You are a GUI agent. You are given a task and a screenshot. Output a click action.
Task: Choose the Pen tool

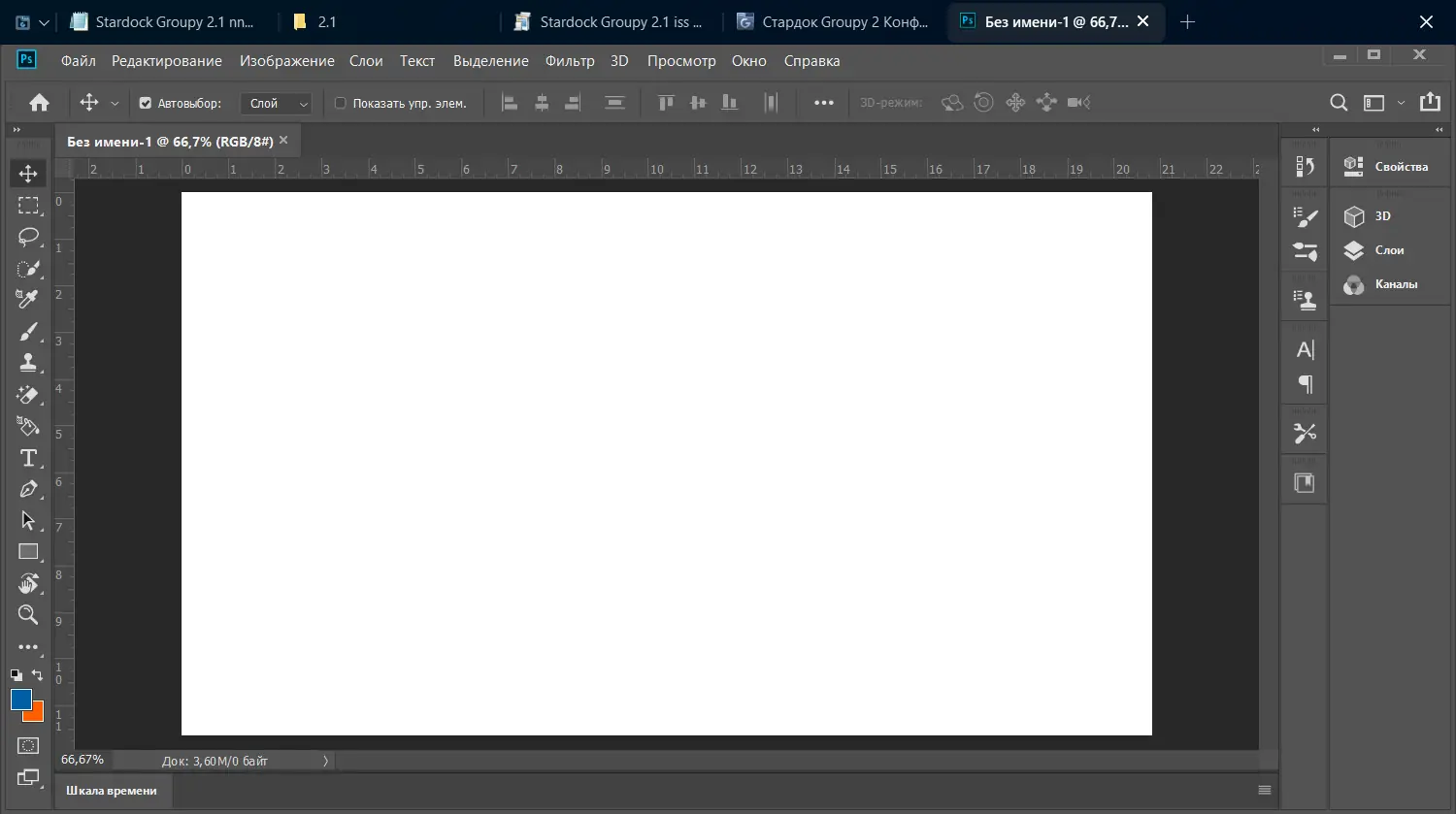coord(28,488)
